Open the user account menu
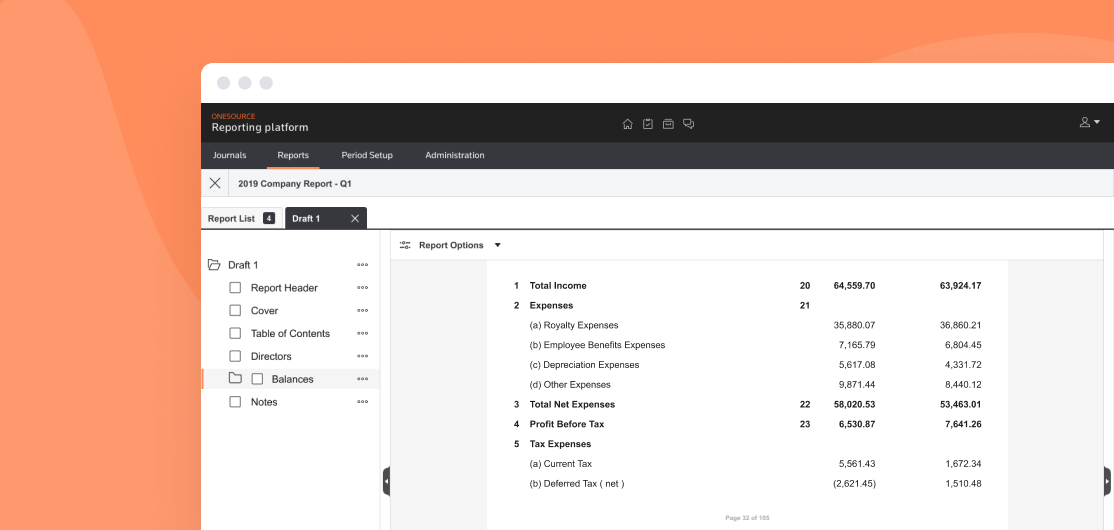1114x530 pixels. pyautogui.click(x=1089, y=122)
